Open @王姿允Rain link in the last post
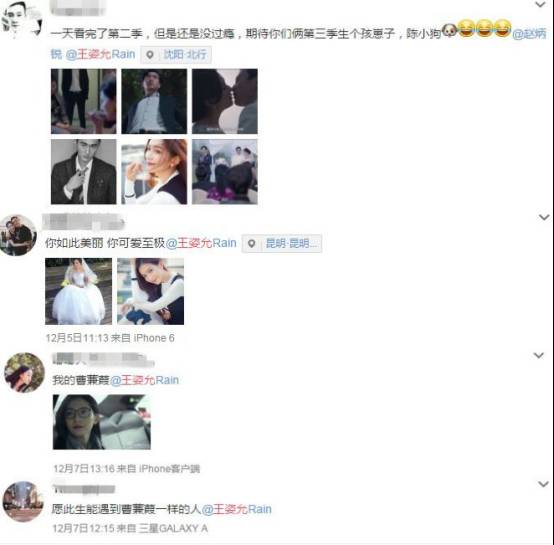 point(236,509)
